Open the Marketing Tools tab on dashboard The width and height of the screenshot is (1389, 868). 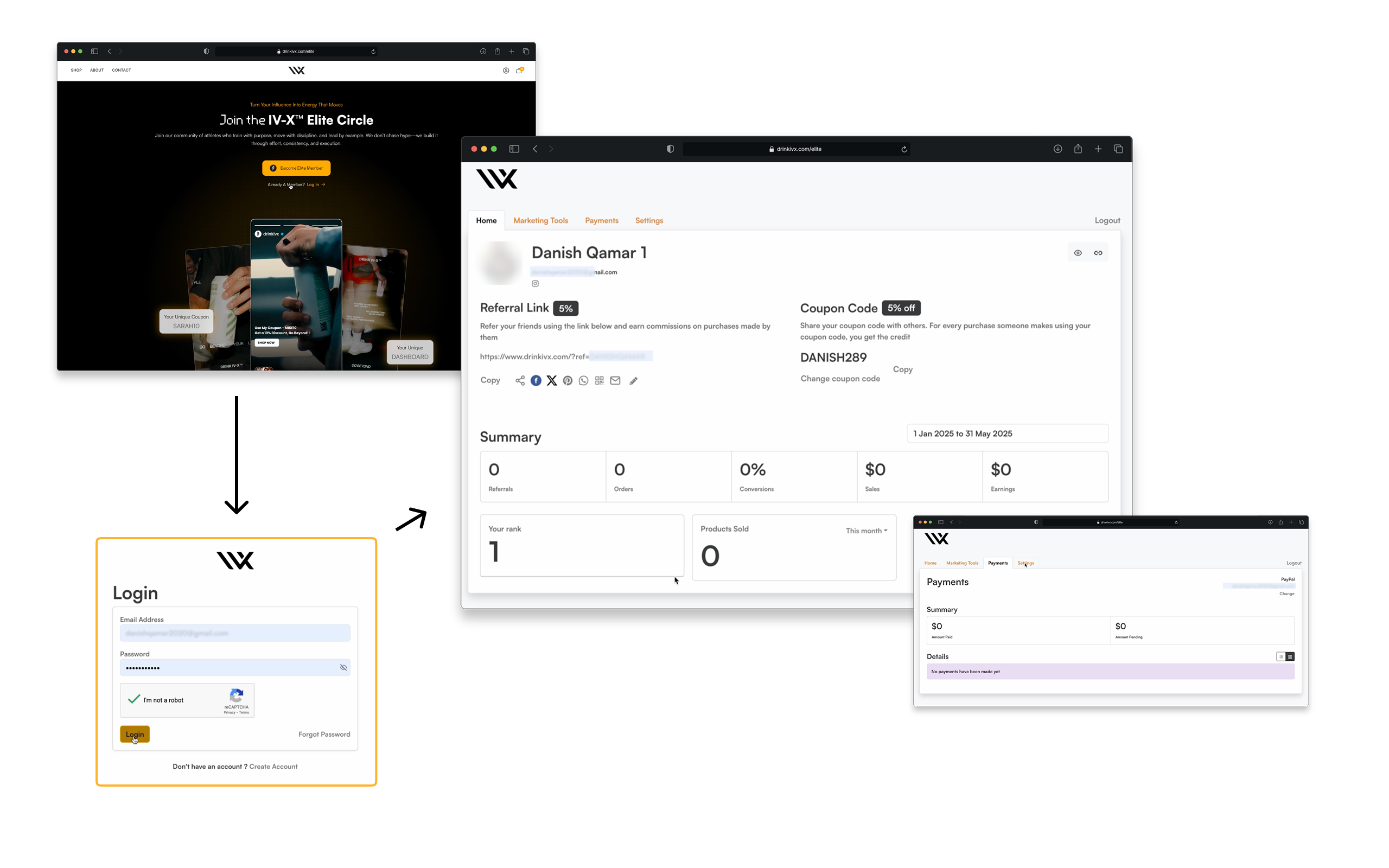pos(540,220)
